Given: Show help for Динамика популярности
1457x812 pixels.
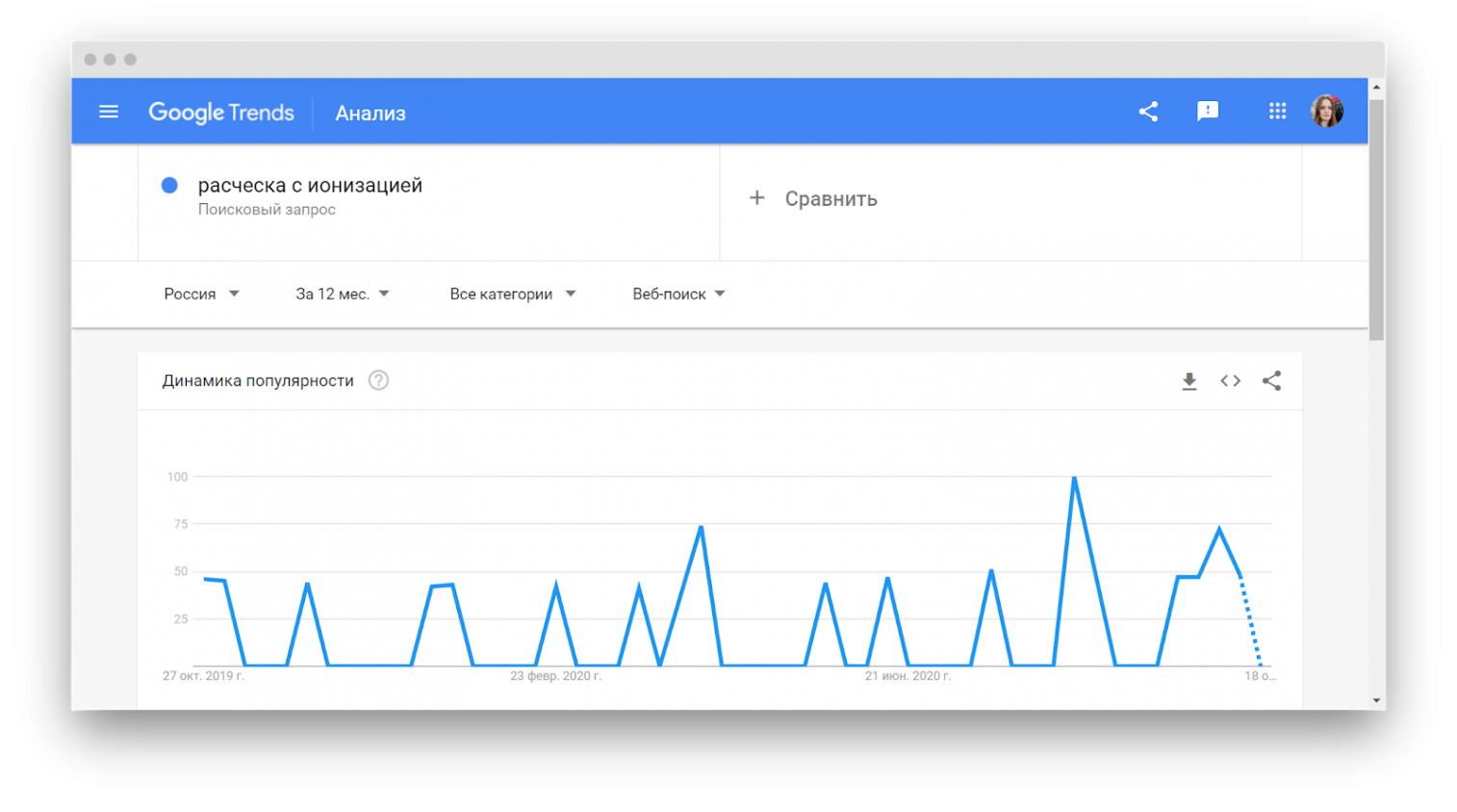Looking at the screenshot, I should click(379, 380).
